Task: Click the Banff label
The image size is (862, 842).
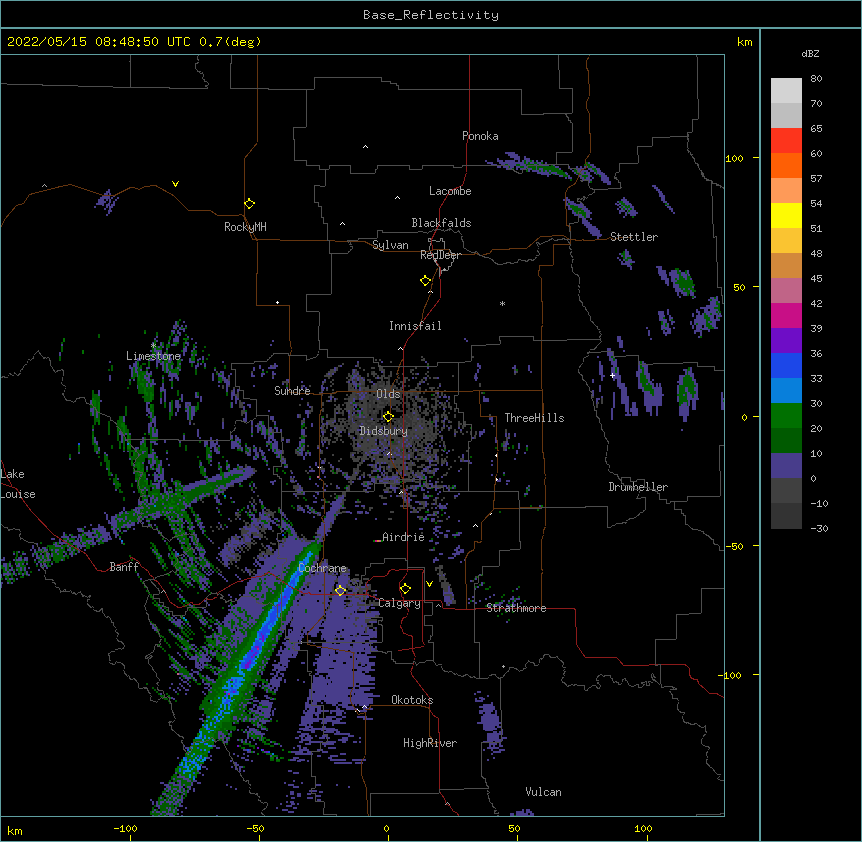Action: (124, 567)
